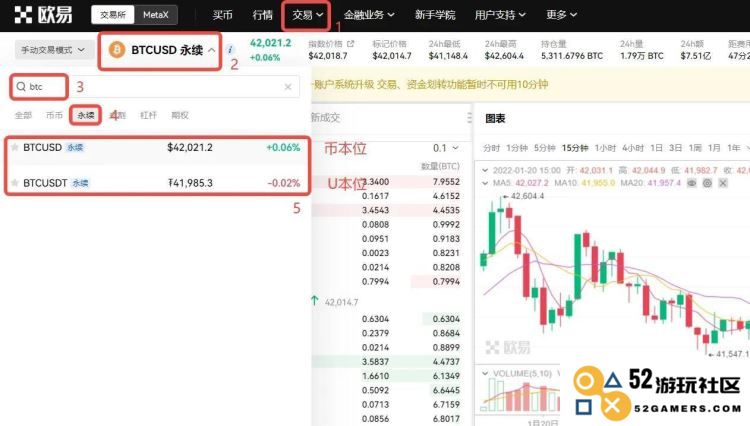Screen dimensions: 750x426
Task: Click the 欧易 logo in header
Action: click(43, 15)
